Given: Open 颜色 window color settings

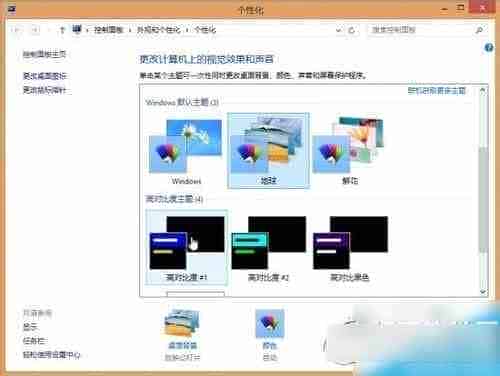Looking at the screenshot, I should (270, 335).
